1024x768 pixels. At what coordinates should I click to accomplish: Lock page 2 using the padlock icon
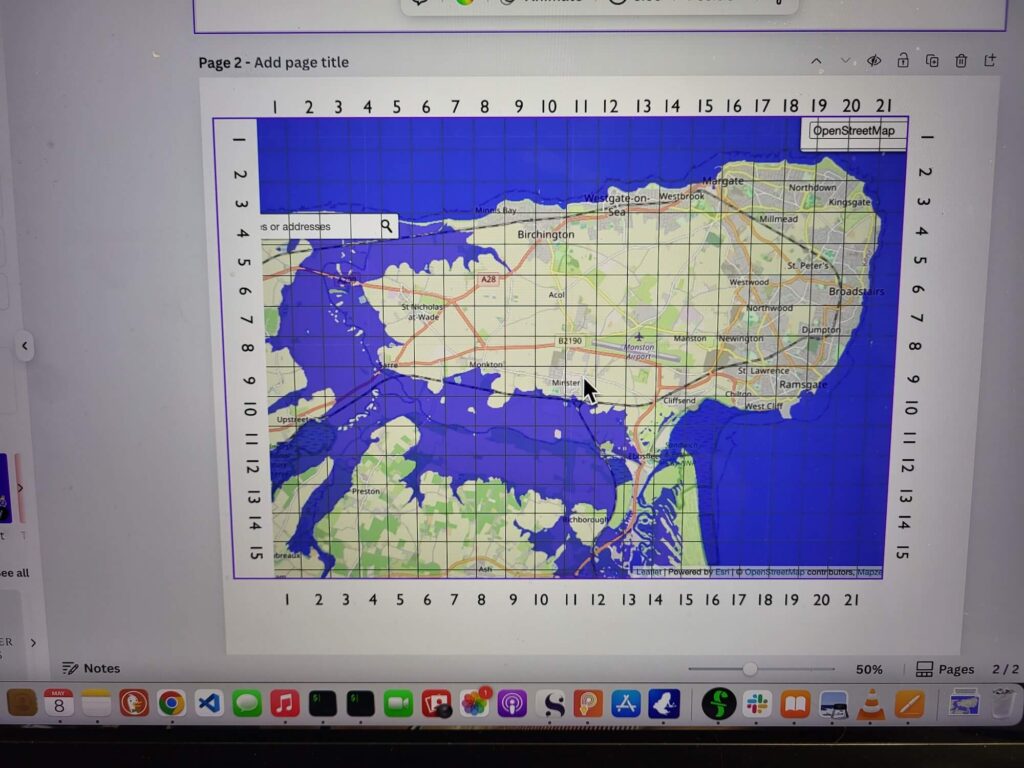coord(903,61)
